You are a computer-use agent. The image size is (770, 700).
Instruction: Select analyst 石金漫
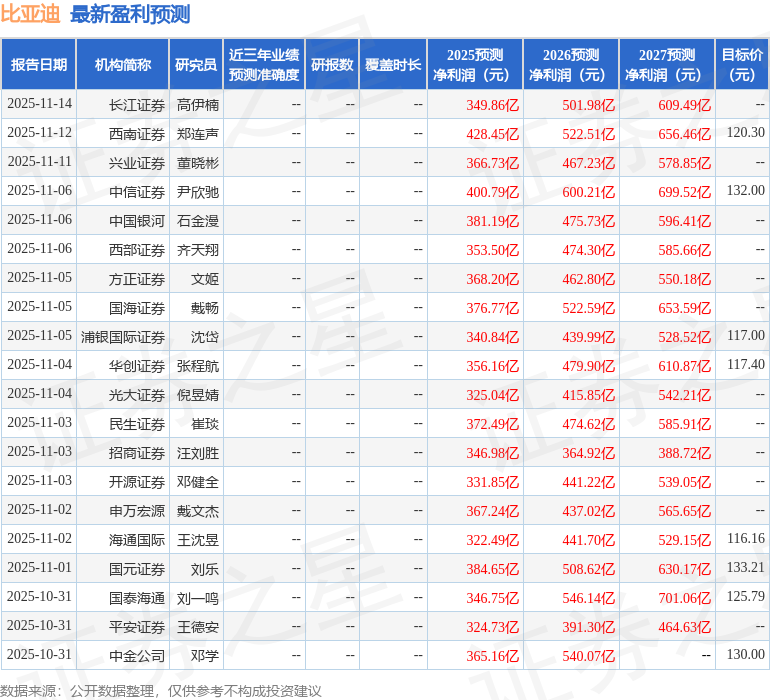[198, 221]
